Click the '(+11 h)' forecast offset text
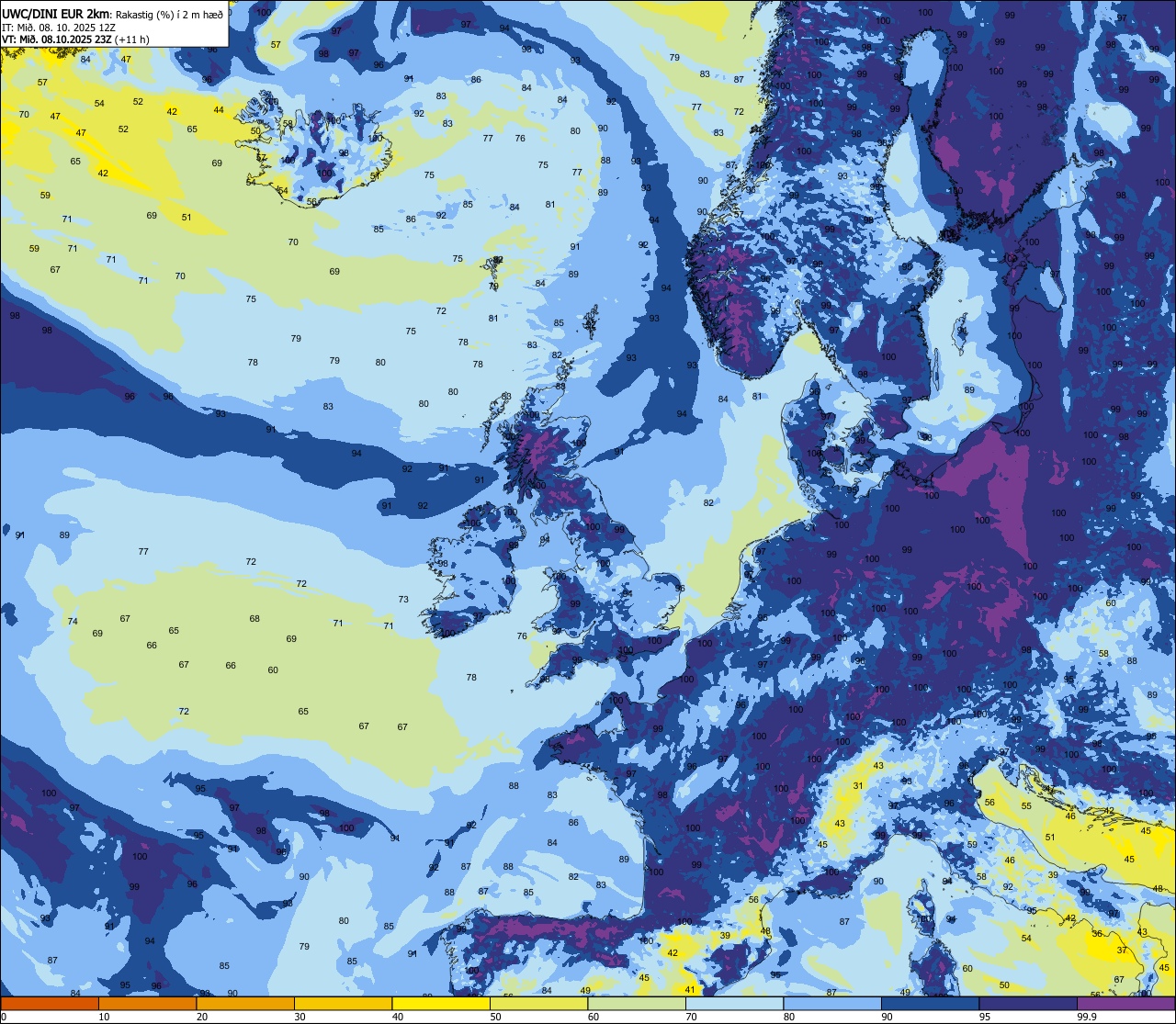1176x1024 pixels. click(x=132, y=39)
